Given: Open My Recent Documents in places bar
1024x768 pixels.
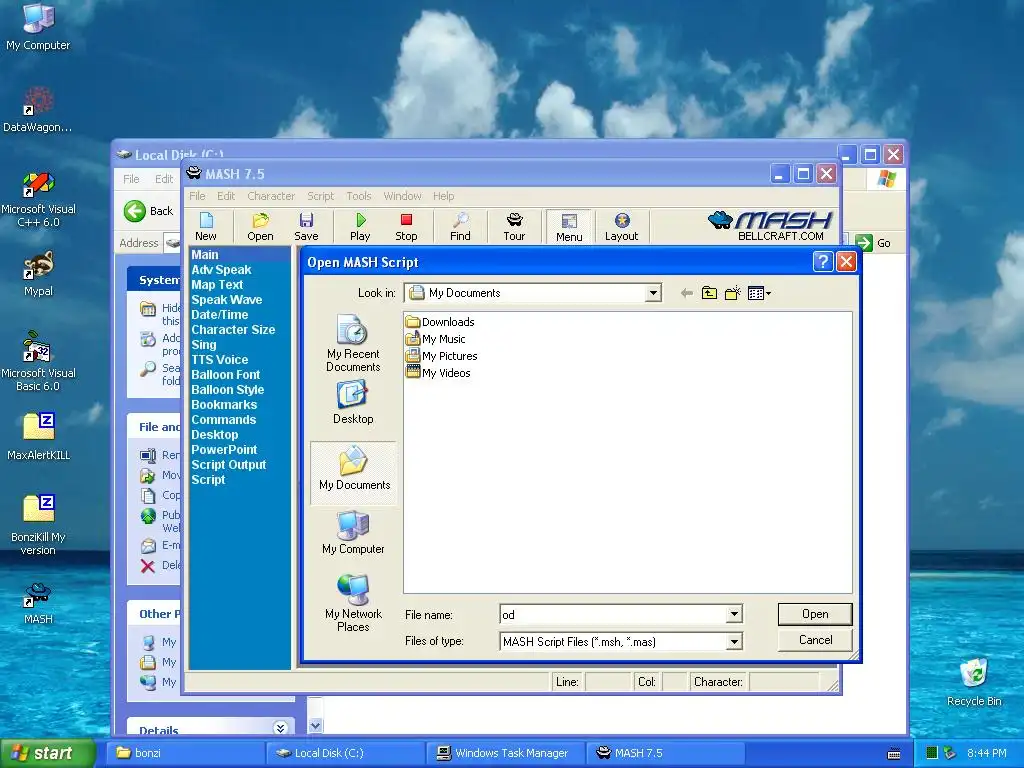Looking at the screenshot, I should click(x=353, y=344).
